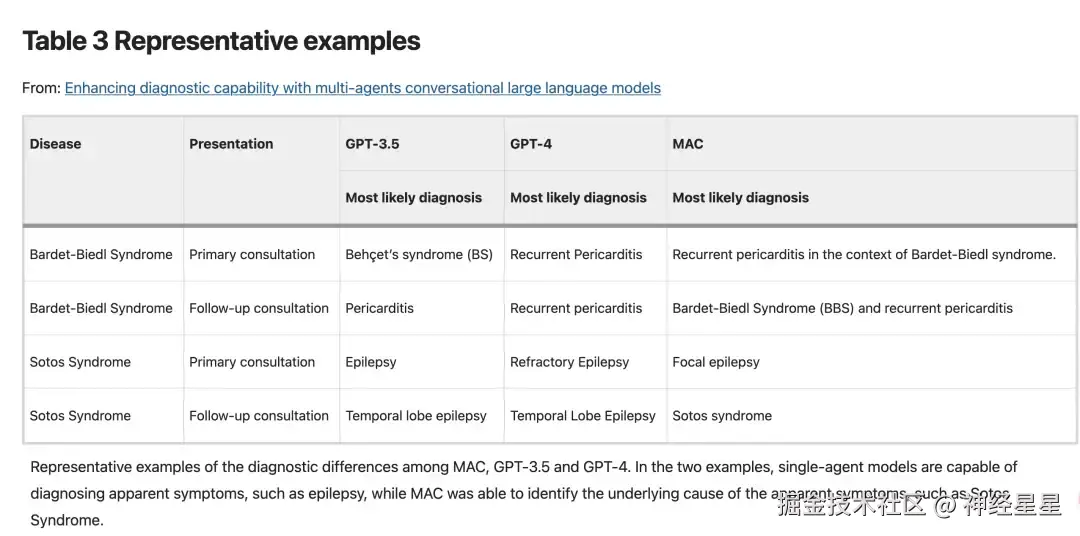Click the Focal epilepsy cell
This screenshot has width=1080, height=536.
(716, 362)
